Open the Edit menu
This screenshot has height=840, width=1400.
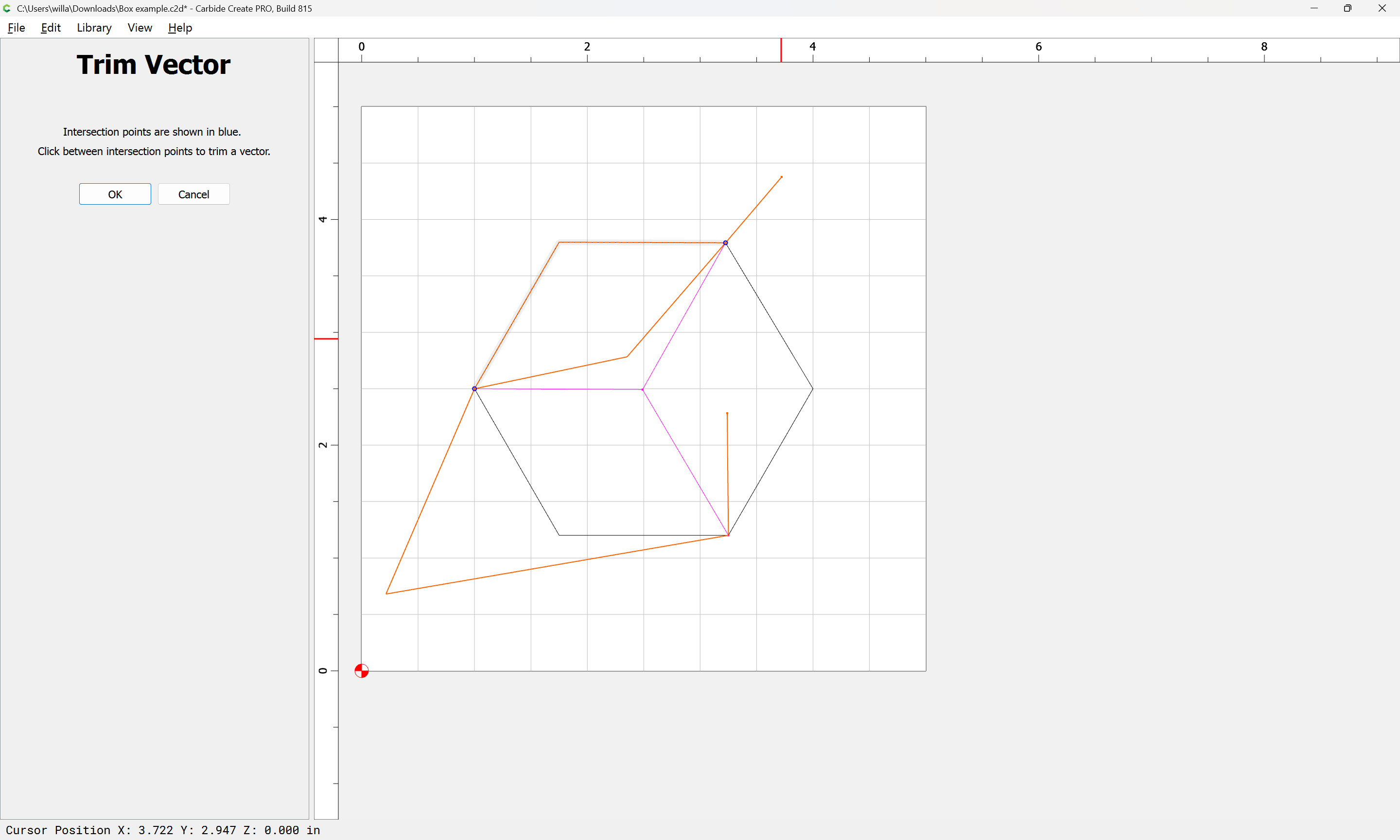pos(51,28)
